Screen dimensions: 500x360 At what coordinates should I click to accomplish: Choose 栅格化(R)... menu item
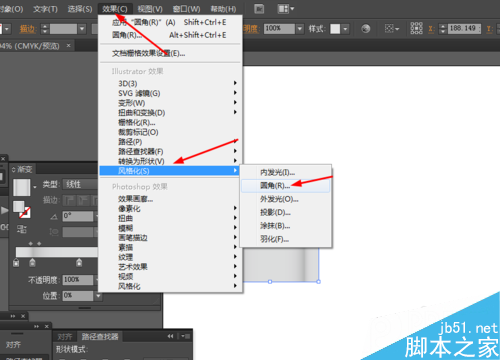[170, 122]
